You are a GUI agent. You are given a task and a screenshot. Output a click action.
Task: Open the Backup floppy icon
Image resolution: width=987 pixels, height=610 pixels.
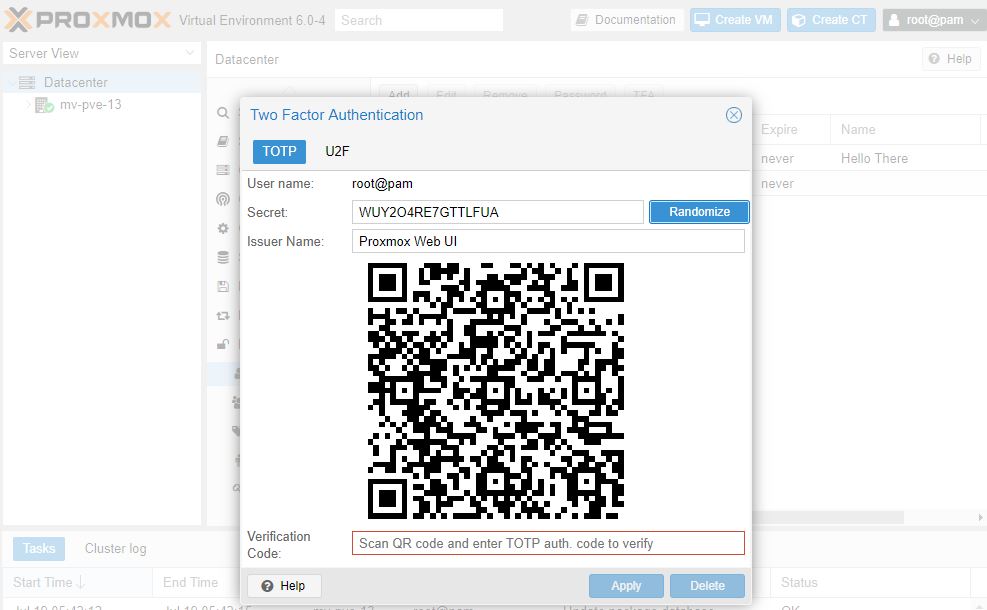coord(223,286)
